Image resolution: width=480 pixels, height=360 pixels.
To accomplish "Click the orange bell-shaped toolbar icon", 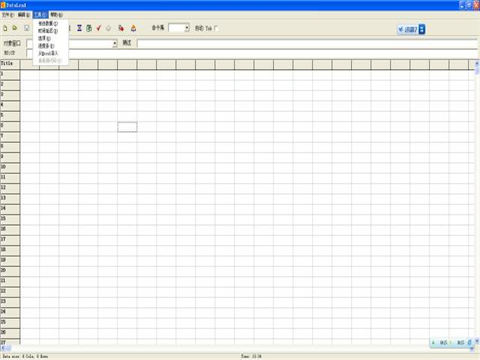I will [x=133, y=28].
